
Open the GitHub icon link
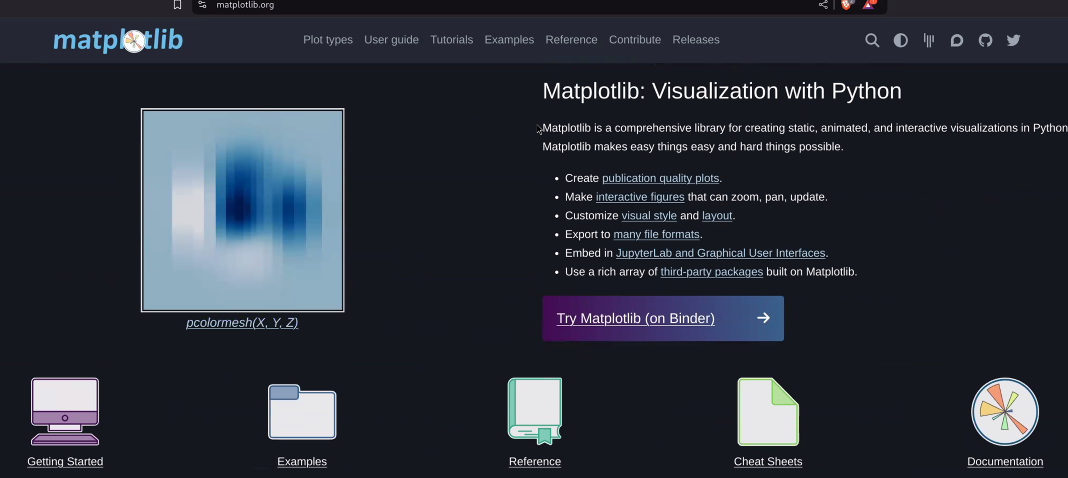pos(985,40)
